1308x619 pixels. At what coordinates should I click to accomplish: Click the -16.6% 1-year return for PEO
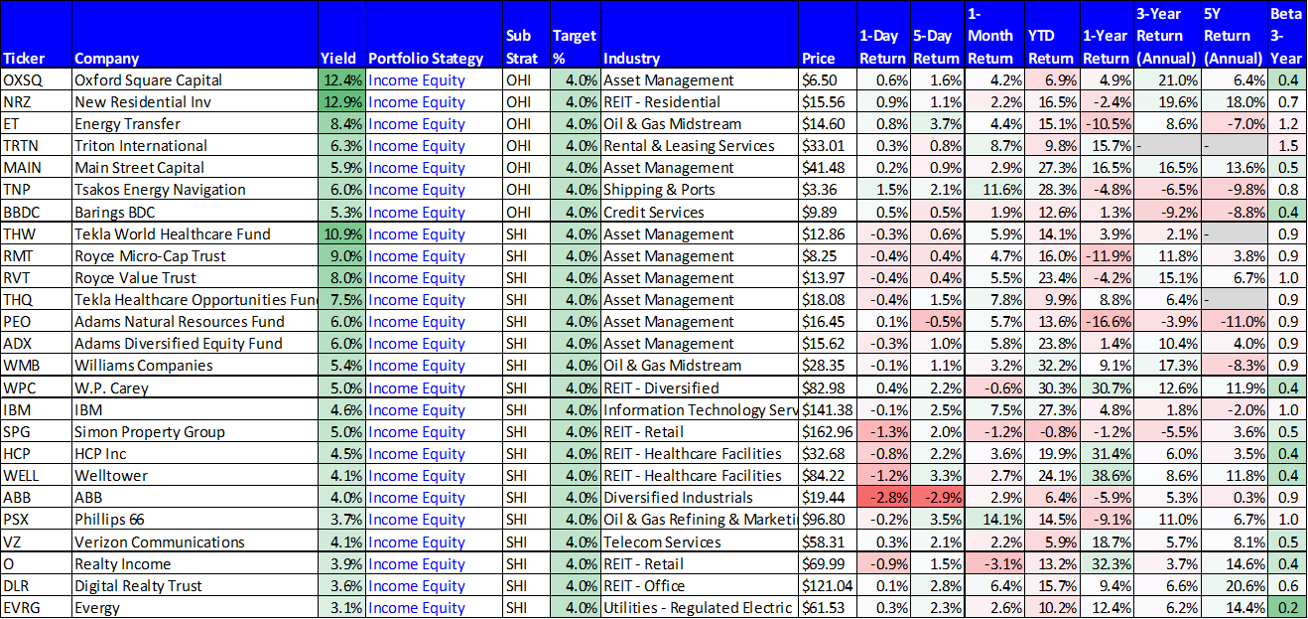tap(1107, 322)
